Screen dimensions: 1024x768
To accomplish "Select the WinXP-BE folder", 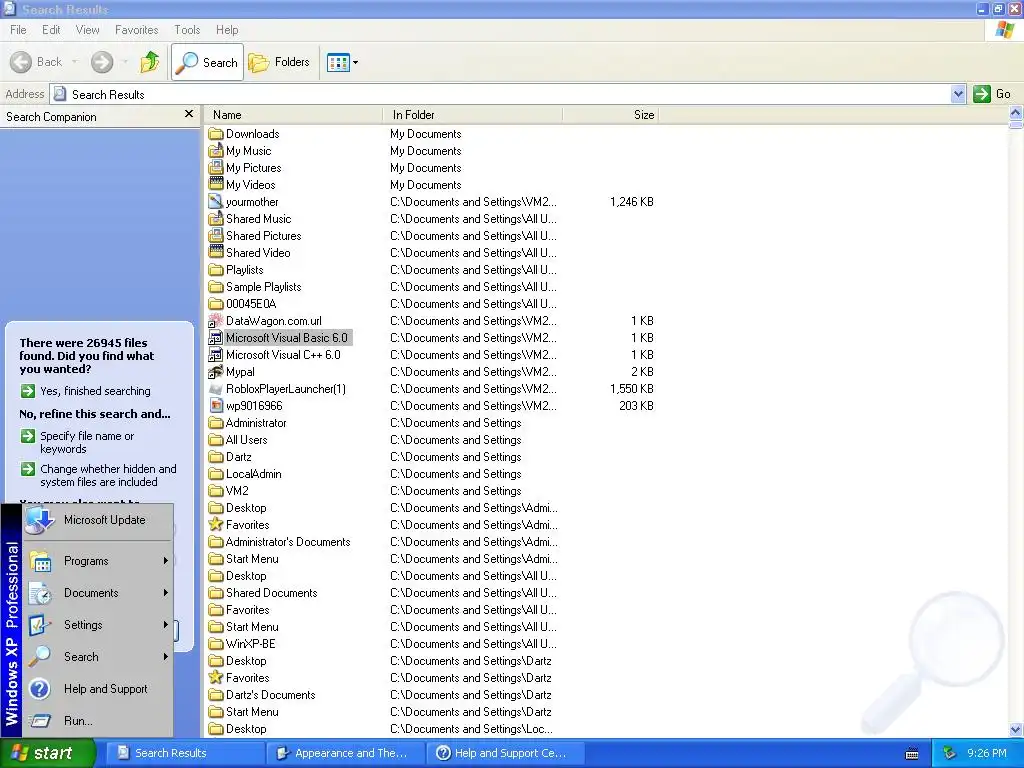I will 250,644.
